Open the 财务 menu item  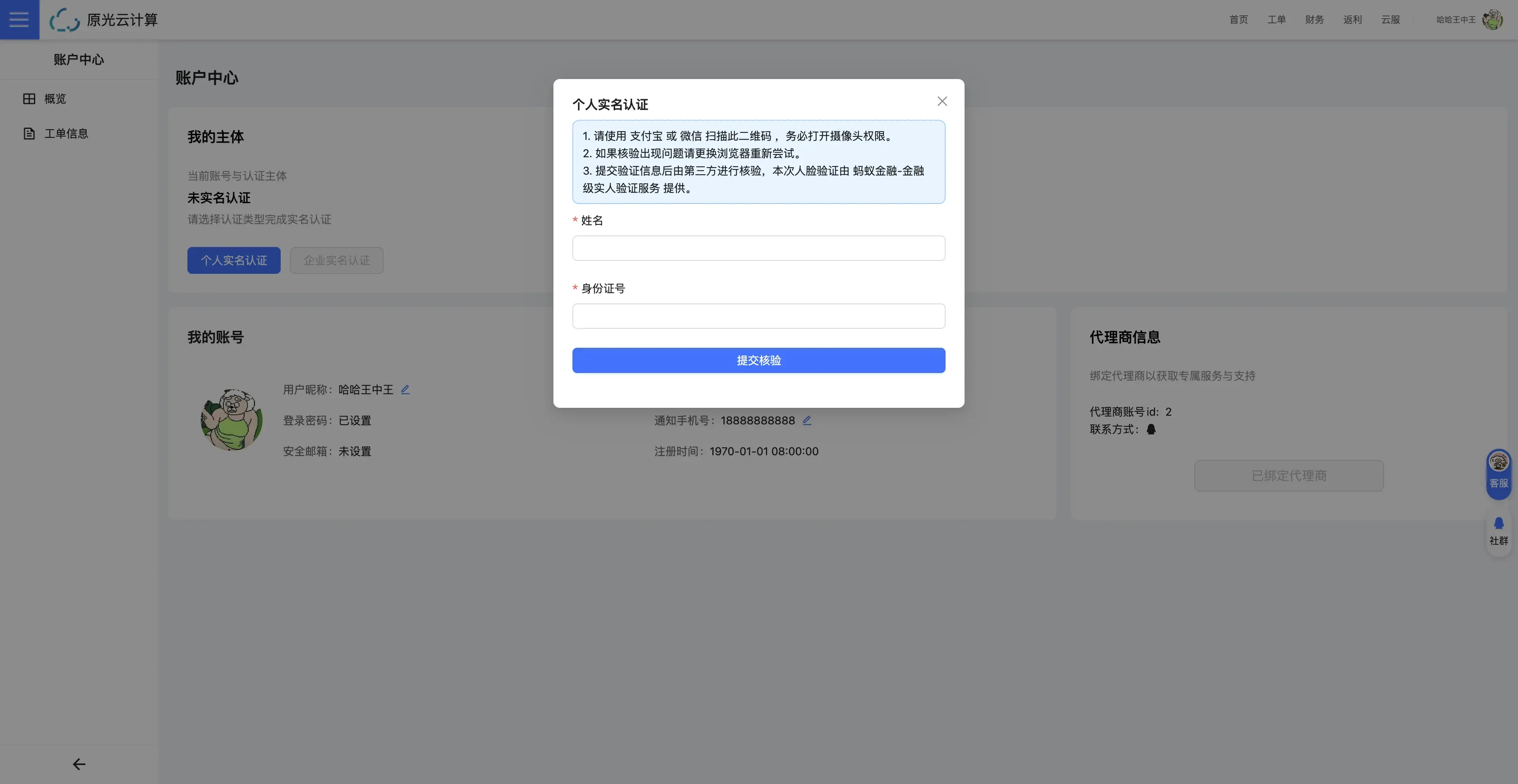[1314, 19]
